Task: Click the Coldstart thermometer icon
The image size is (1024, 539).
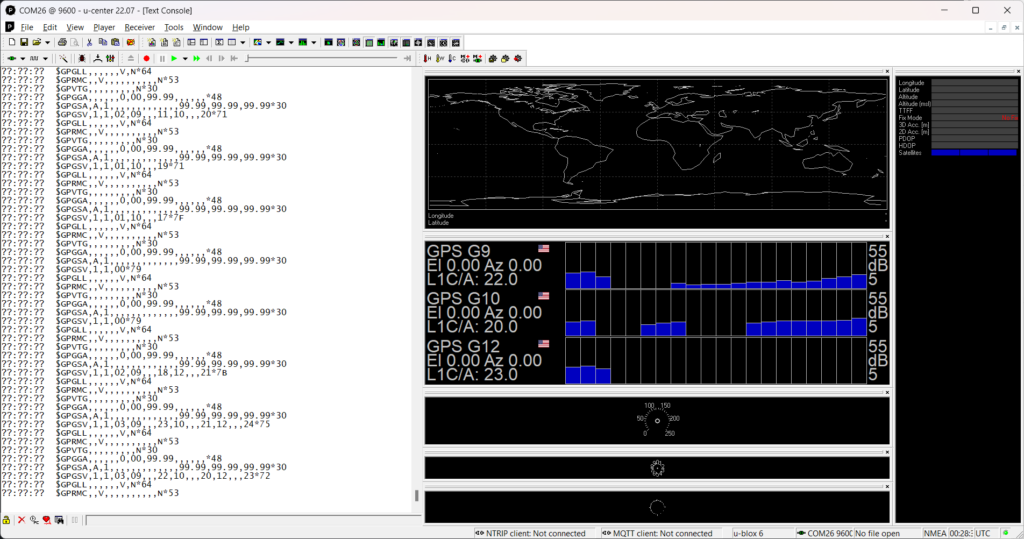Action: 452,59
